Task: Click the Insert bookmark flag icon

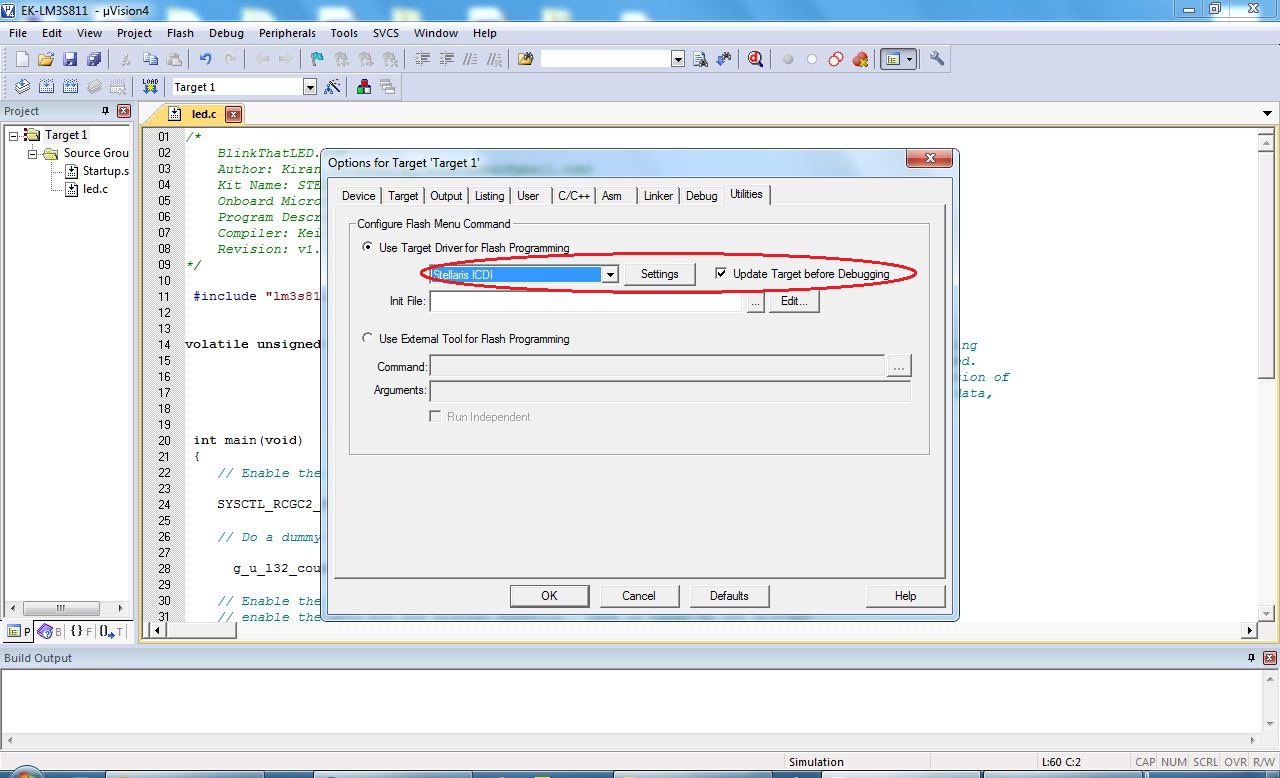Action: click(x=317, y=60)
